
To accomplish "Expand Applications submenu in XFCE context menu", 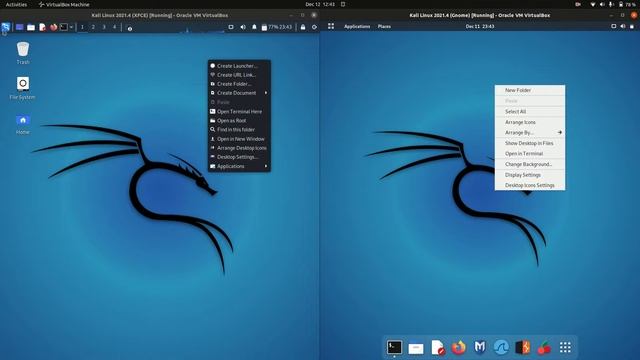I will [x=239, y=167].
